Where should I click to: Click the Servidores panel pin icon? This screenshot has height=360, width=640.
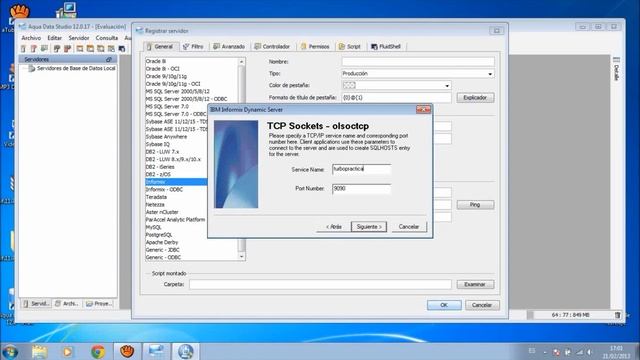(109, 60)
